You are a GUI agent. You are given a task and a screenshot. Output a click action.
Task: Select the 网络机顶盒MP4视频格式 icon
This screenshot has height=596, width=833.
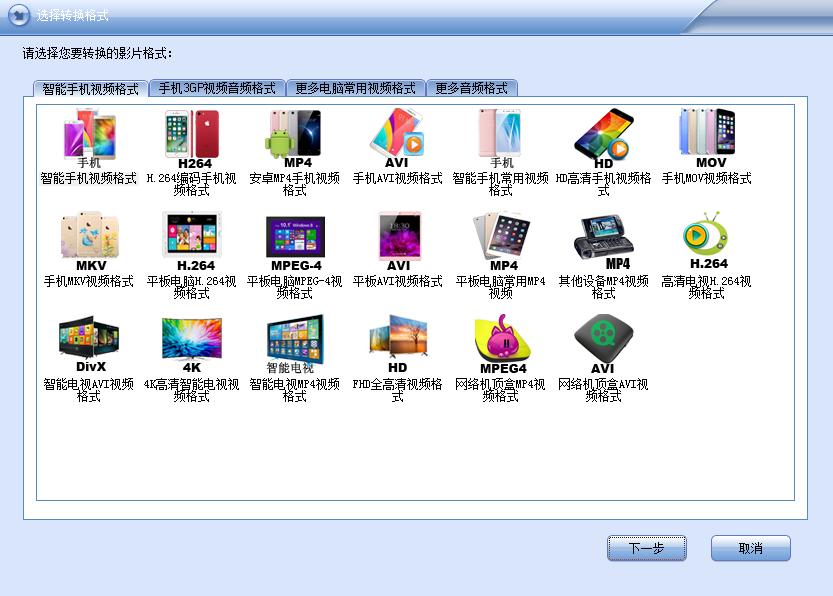click(502, 344)
